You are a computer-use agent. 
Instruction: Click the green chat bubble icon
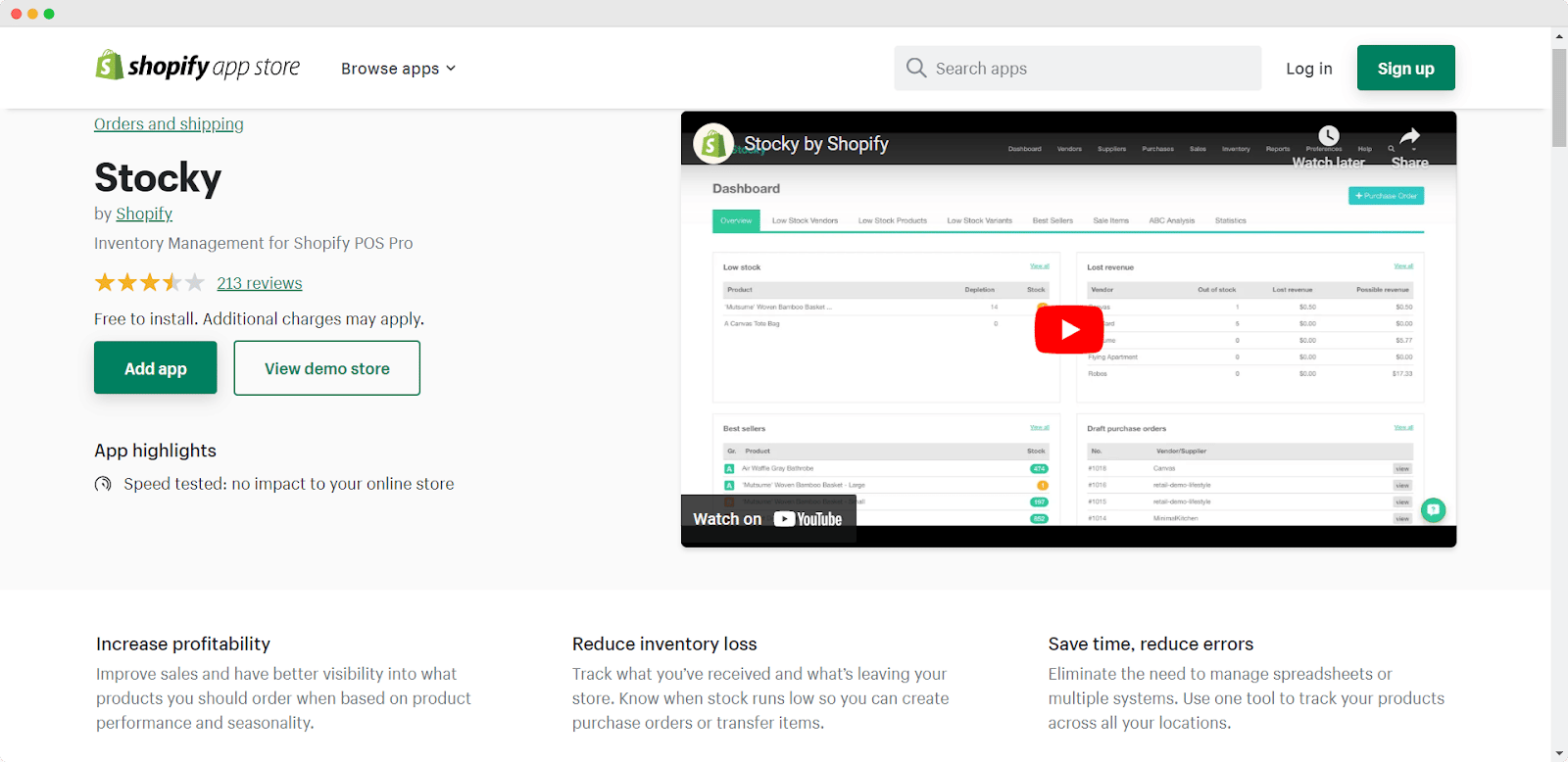(1433, 509)
